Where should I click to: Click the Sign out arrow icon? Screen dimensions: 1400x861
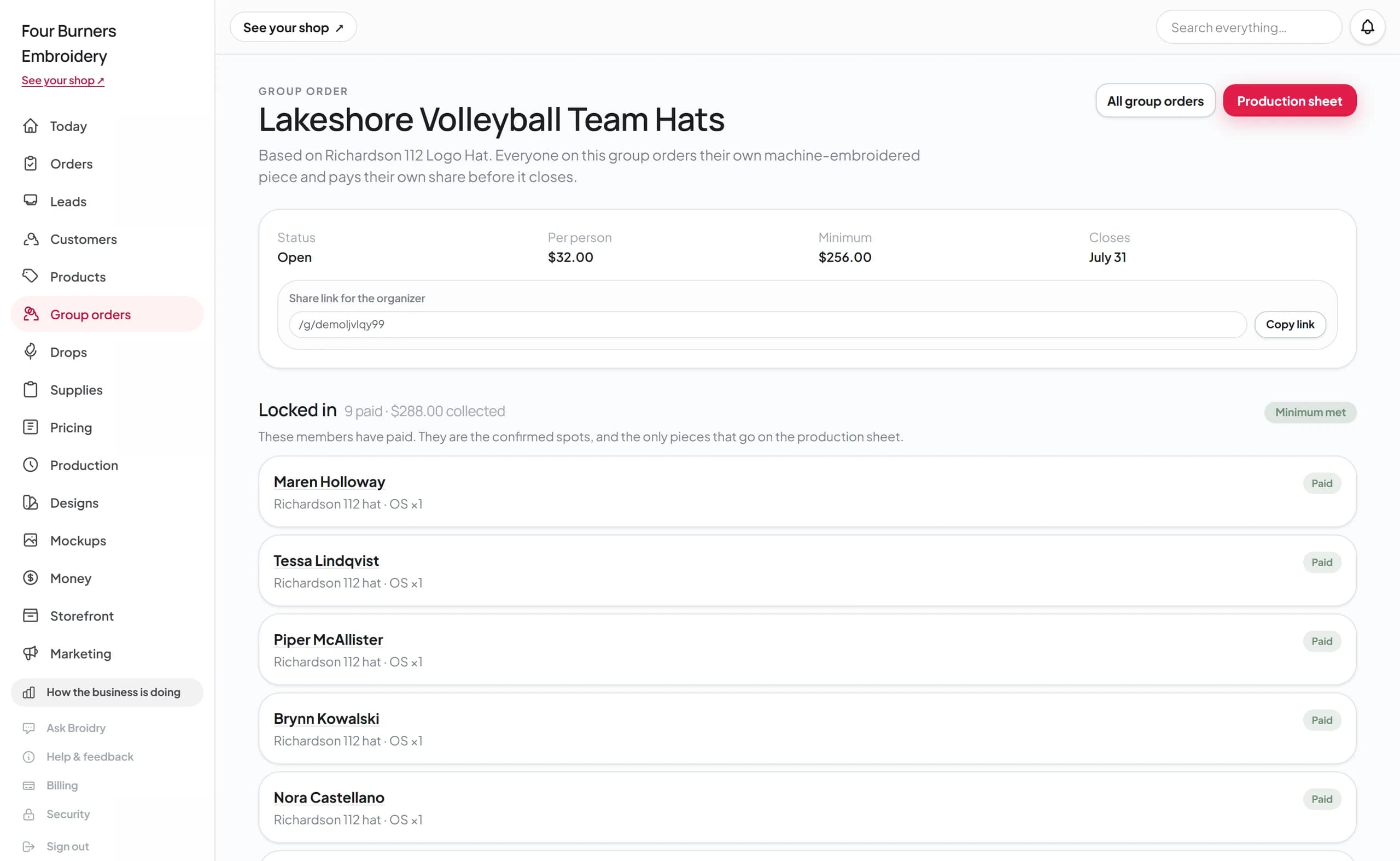coord(28,846)
